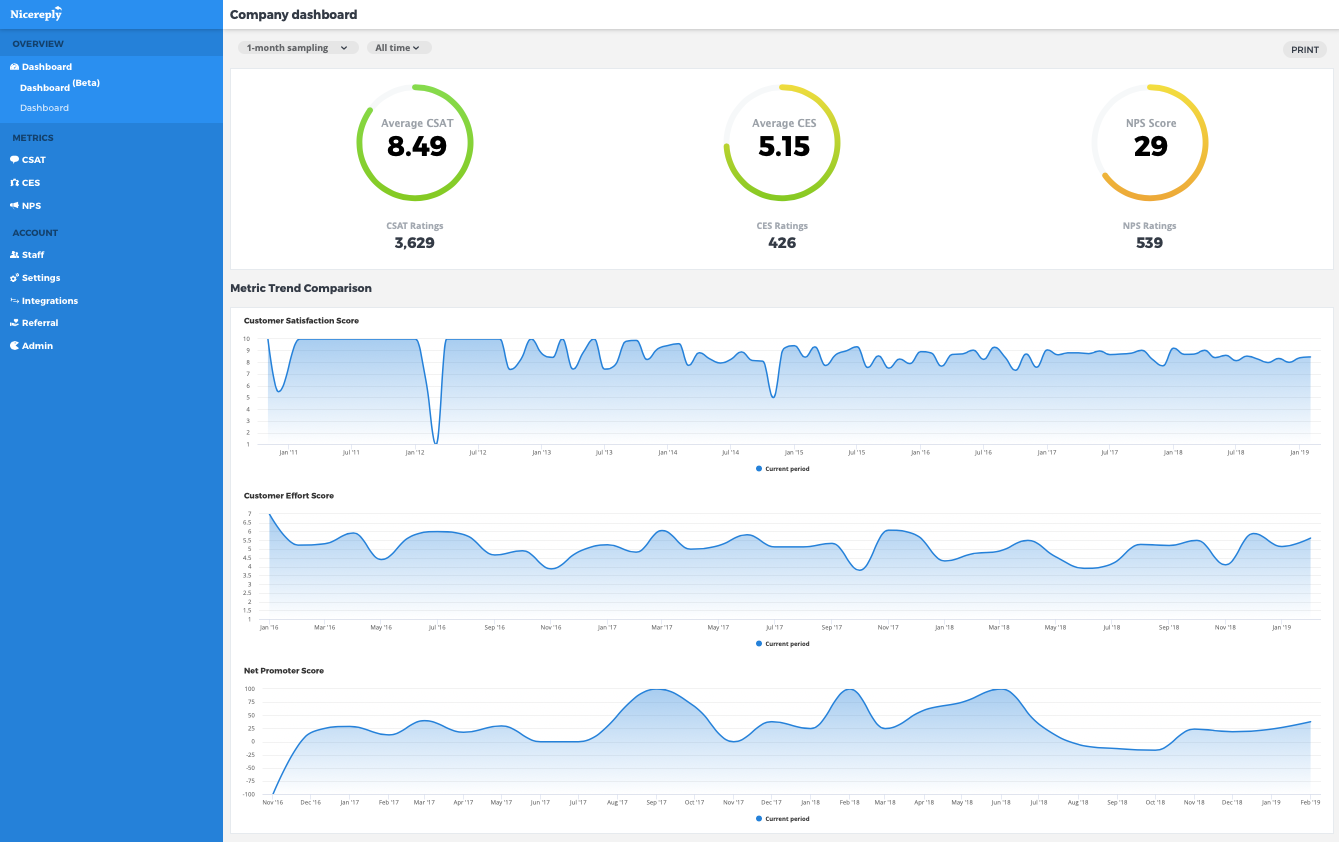Viewport: 1339px width, 842px height.
Task: Click the Net Promoter Score chart title
Action: [284, 671]
